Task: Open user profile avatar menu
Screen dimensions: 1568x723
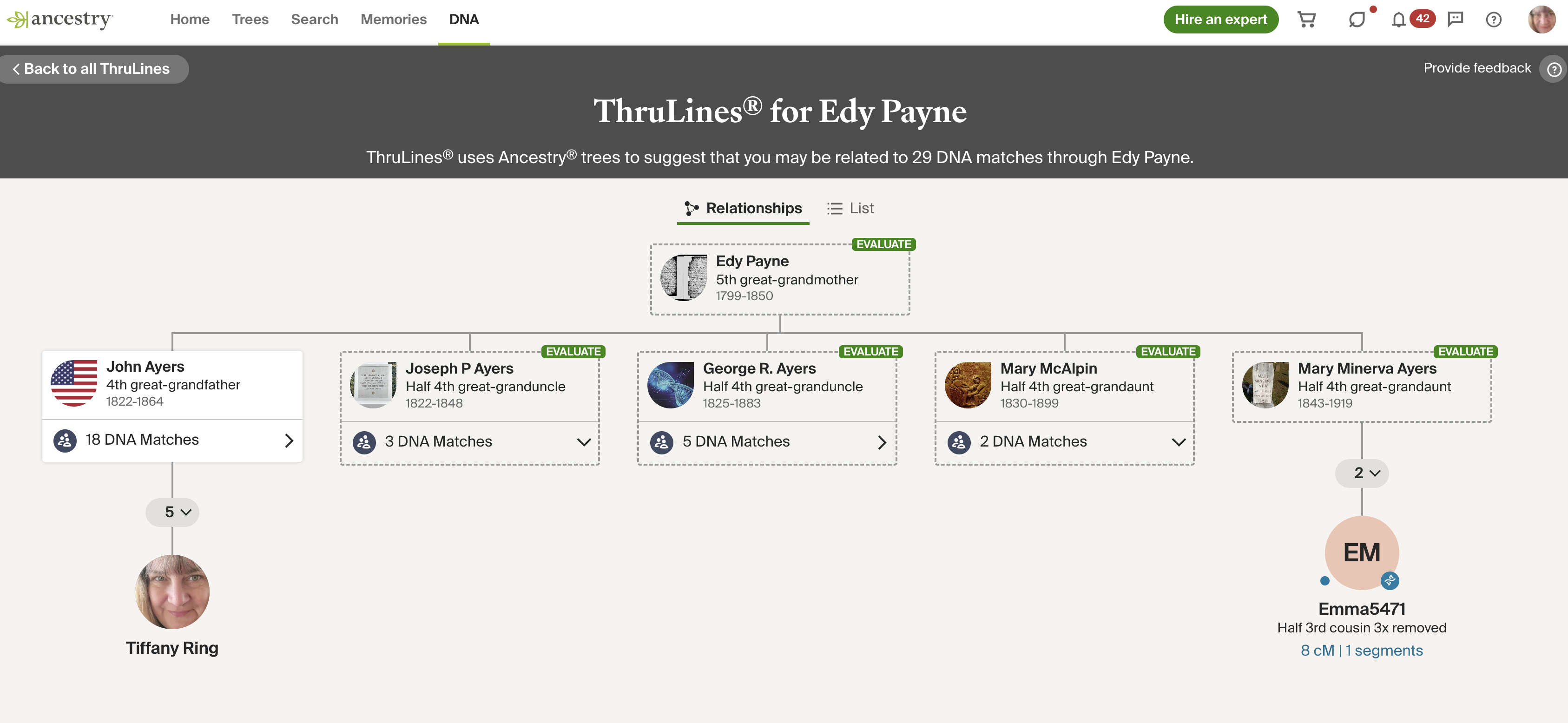Action: [x=1541, y=20]
